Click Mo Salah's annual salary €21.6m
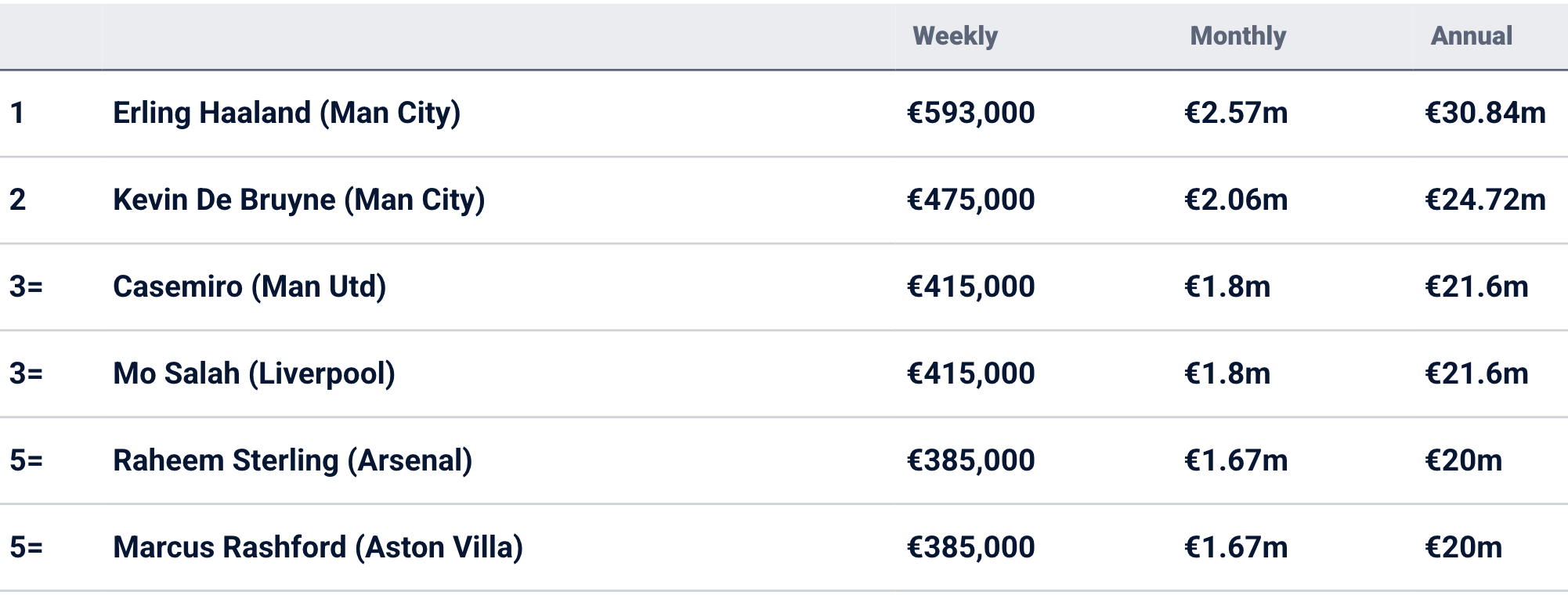Image resolution: width=1568 pixels, height=595 pixels. click(x=1476, y=373)
